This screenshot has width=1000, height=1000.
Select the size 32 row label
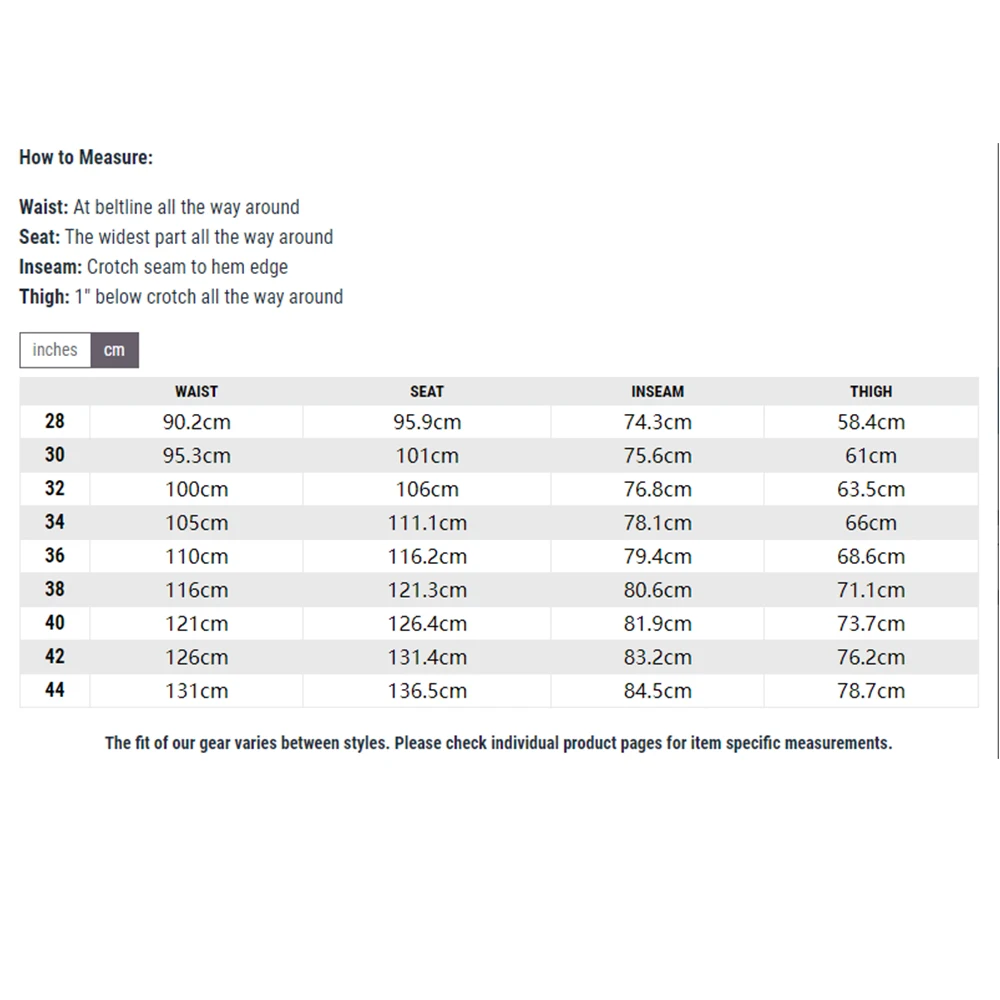coord(55,488)
